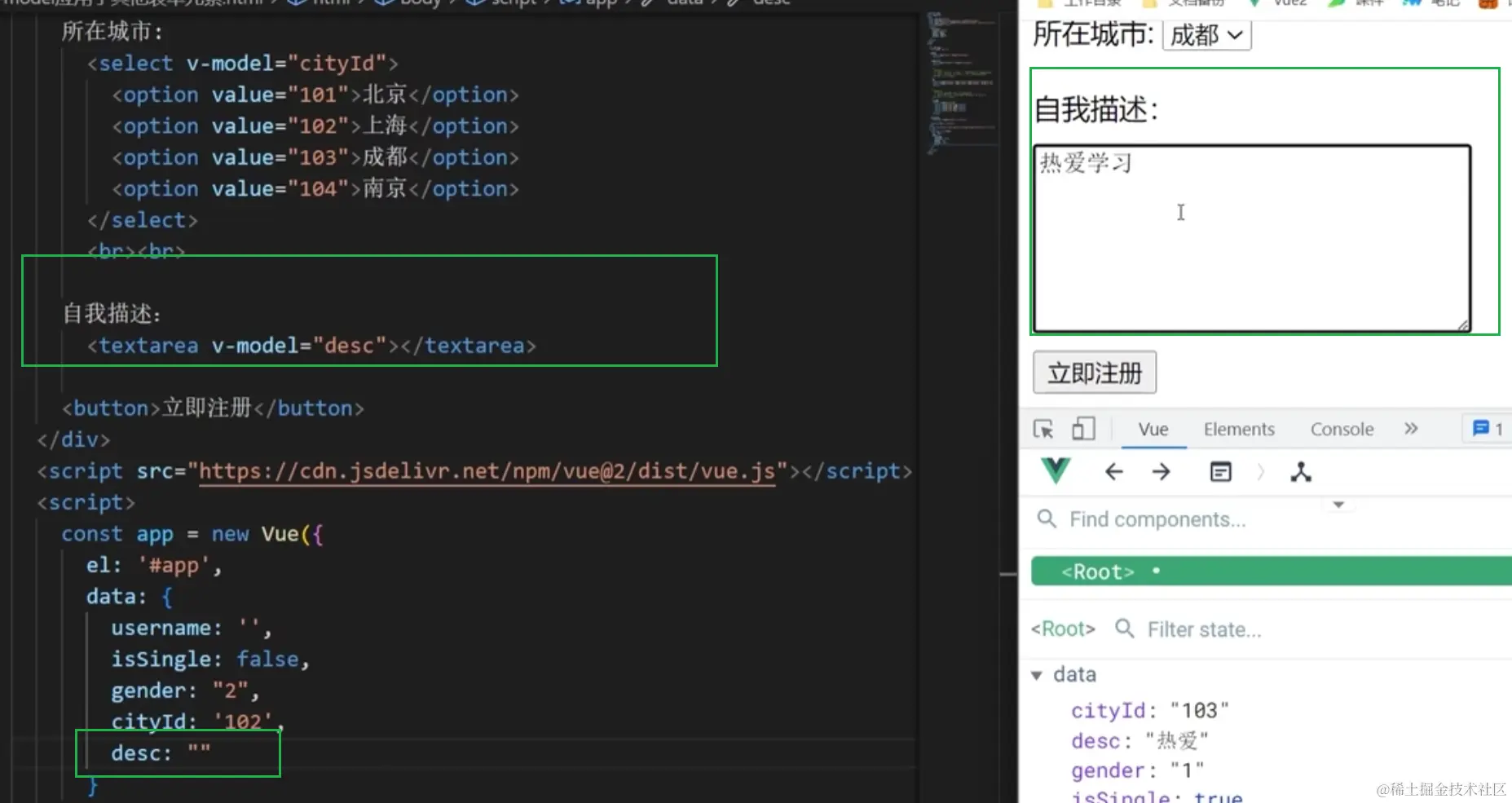Collapse the data section triangle

1037,675
